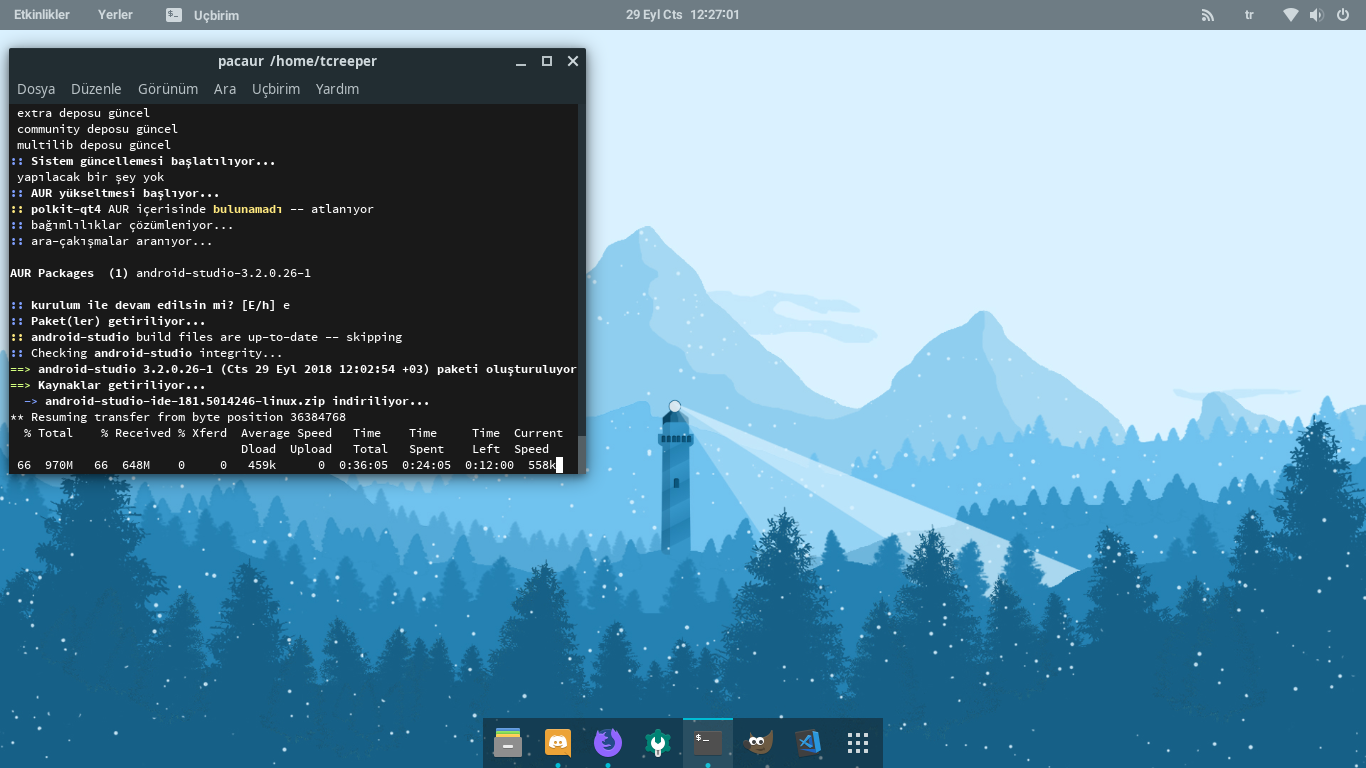Open the green wrench gear dock app
1366x768 pixels.
(x=657, y=743)
